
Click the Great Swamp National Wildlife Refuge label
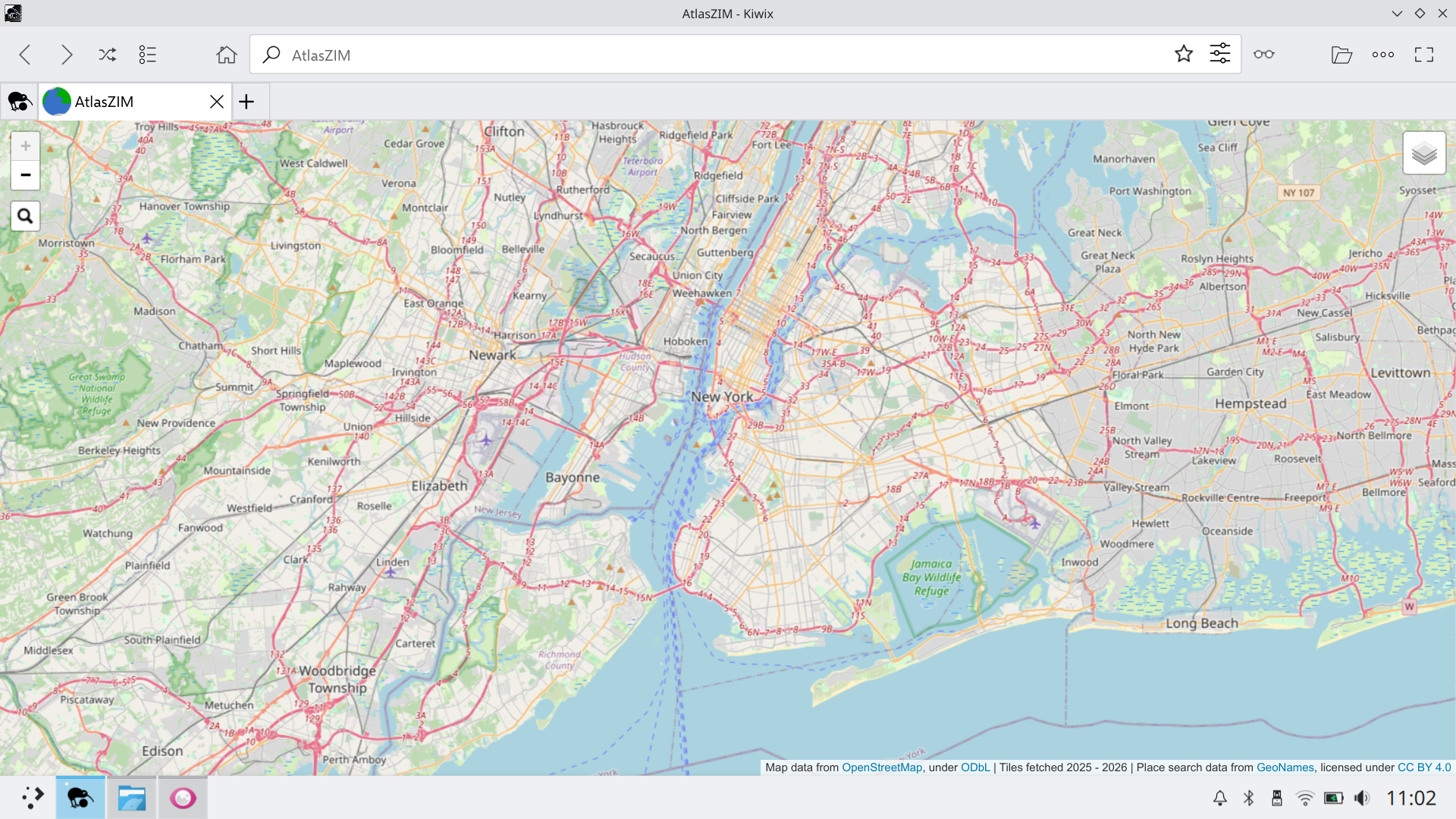point(96,394)
